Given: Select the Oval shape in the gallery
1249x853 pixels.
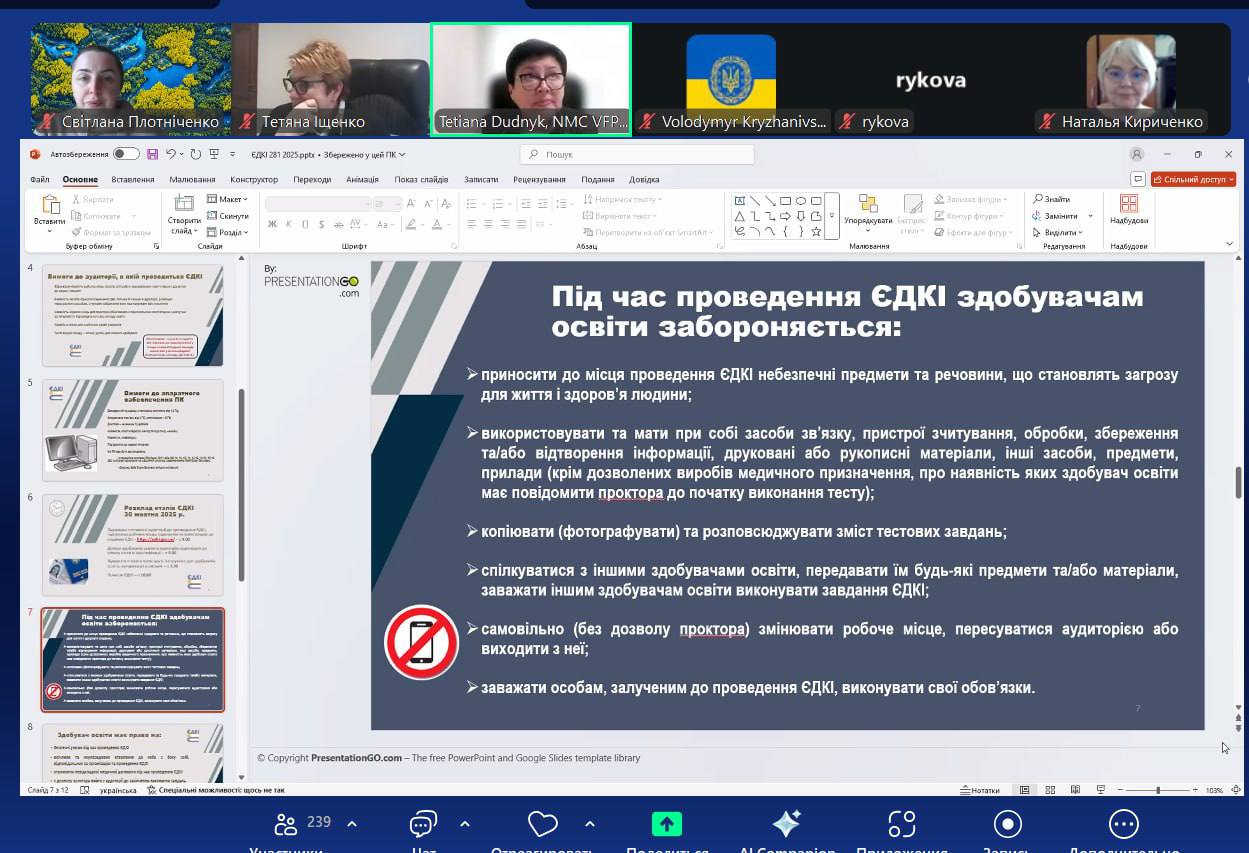Looking at the screenshot, I should pyautogui.click(x=802, y=200).
